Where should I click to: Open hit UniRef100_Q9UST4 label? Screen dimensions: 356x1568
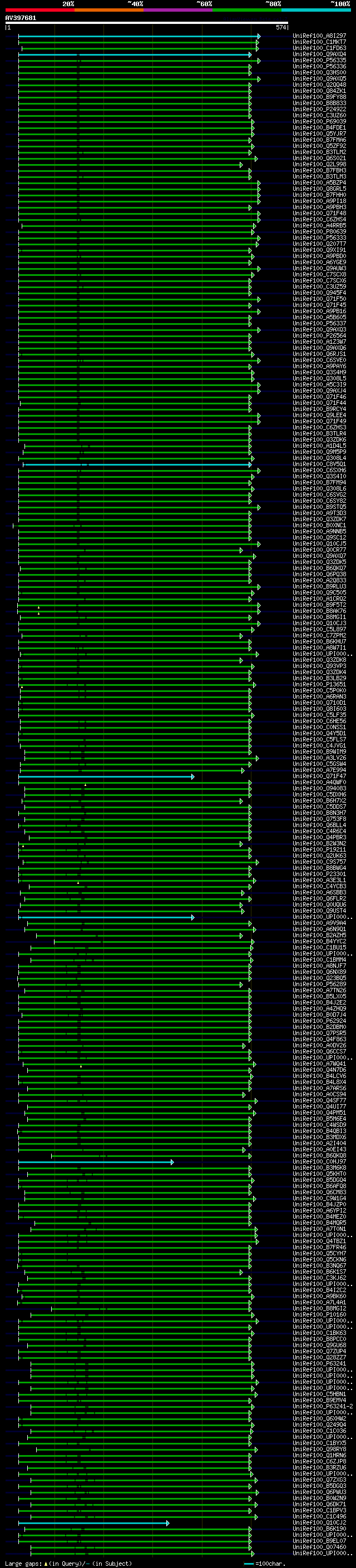319,911
